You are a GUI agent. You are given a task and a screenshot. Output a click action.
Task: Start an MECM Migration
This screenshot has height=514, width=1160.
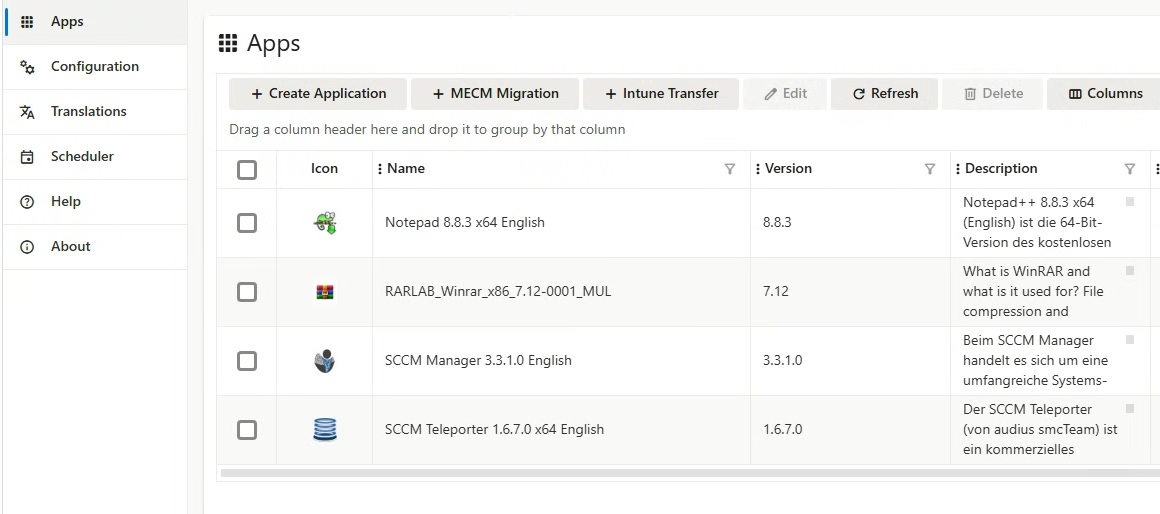495,94
